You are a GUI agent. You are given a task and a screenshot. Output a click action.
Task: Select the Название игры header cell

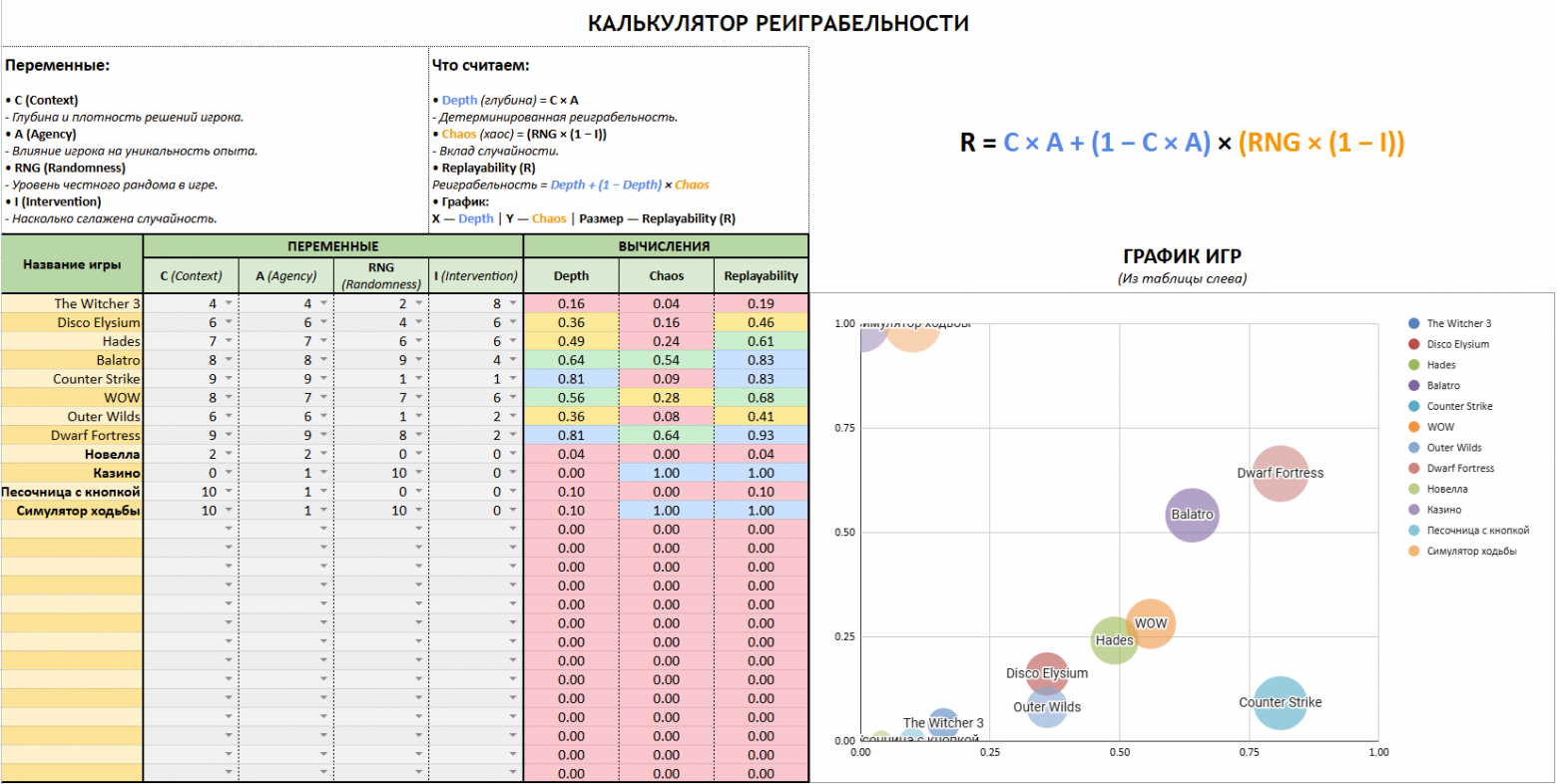tap(73, 264)
